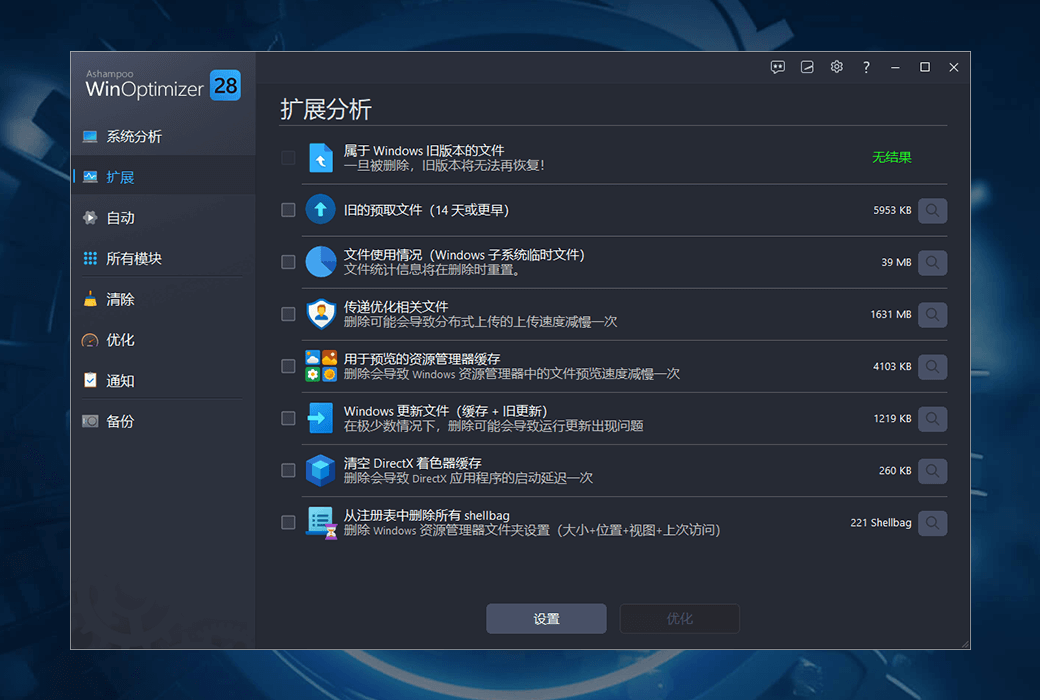
Task: Click the 优化 gauge icon
Action: click(90, 340)
